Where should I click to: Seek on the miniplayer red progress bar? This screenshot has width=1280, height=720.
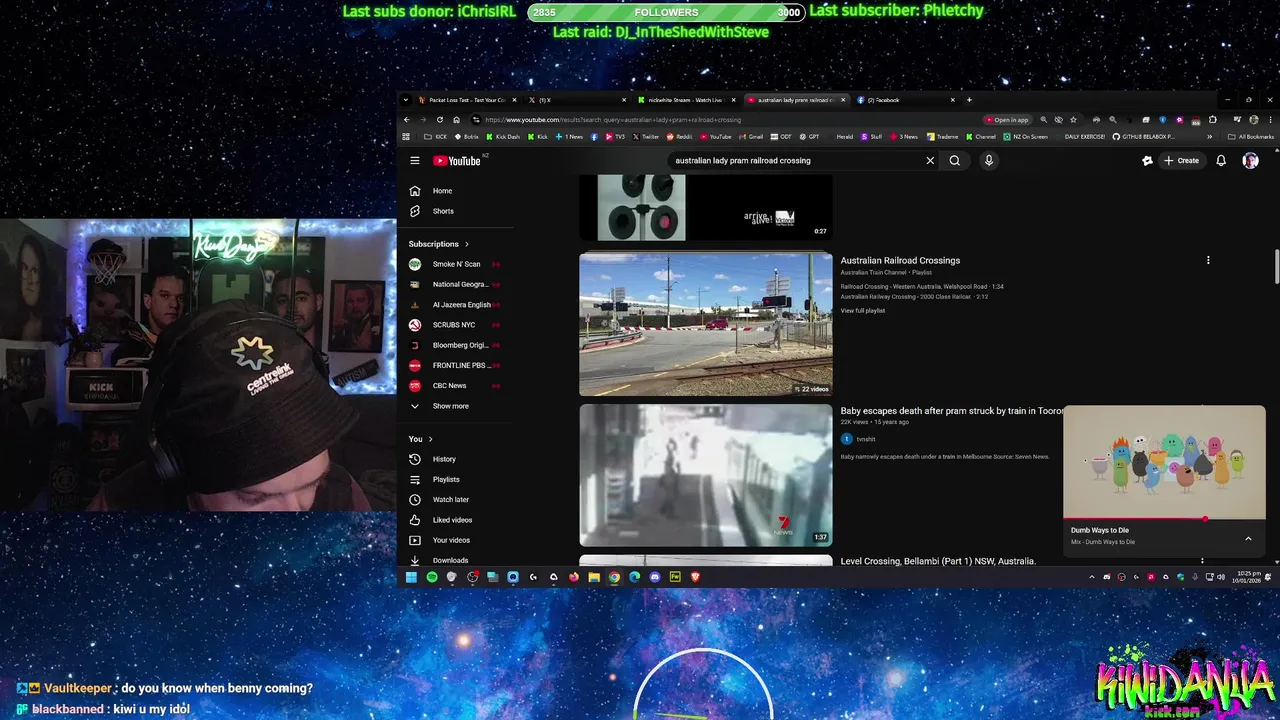tap(1164, 519)
